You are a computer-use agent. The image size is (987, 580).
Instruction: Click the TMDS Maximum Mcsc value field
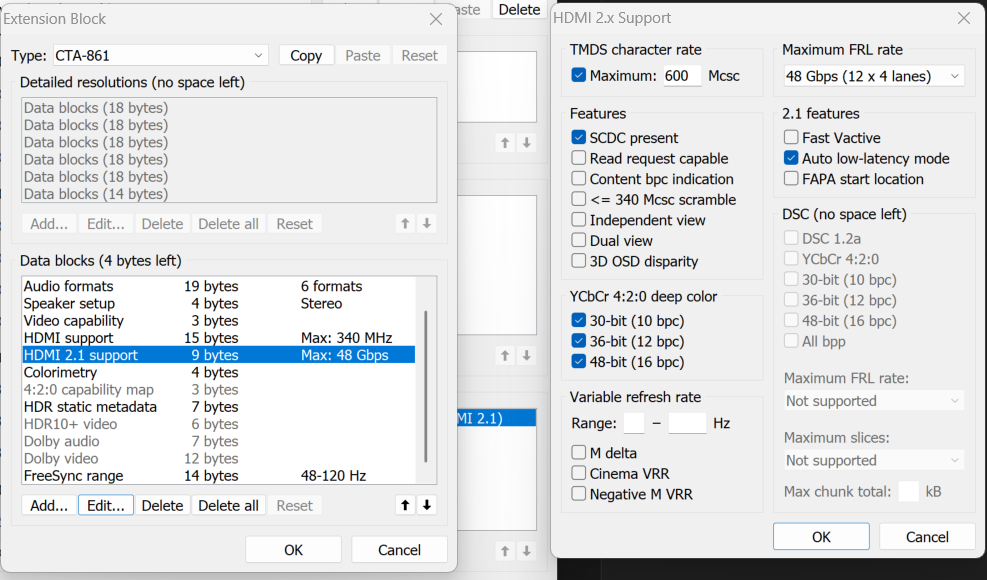682,76
